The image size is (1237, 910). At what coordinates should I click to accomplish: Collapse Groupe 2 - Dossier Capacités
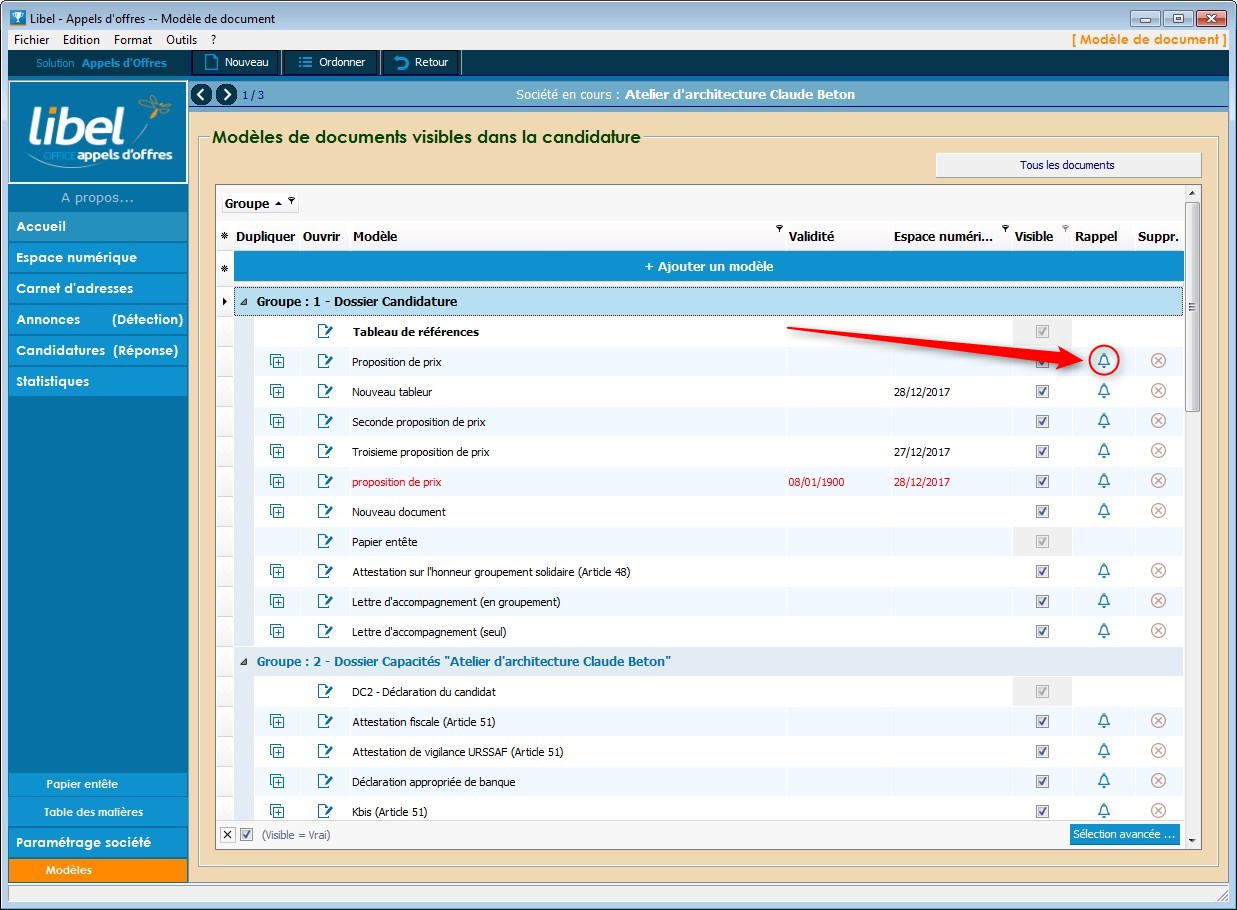point(244,661)
